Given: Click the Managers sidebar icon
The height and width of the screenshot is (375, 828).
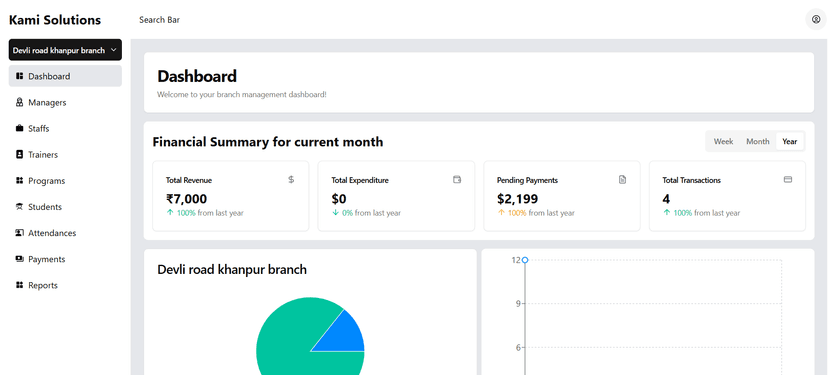Looking at the screenshot, I should (20, 102).
